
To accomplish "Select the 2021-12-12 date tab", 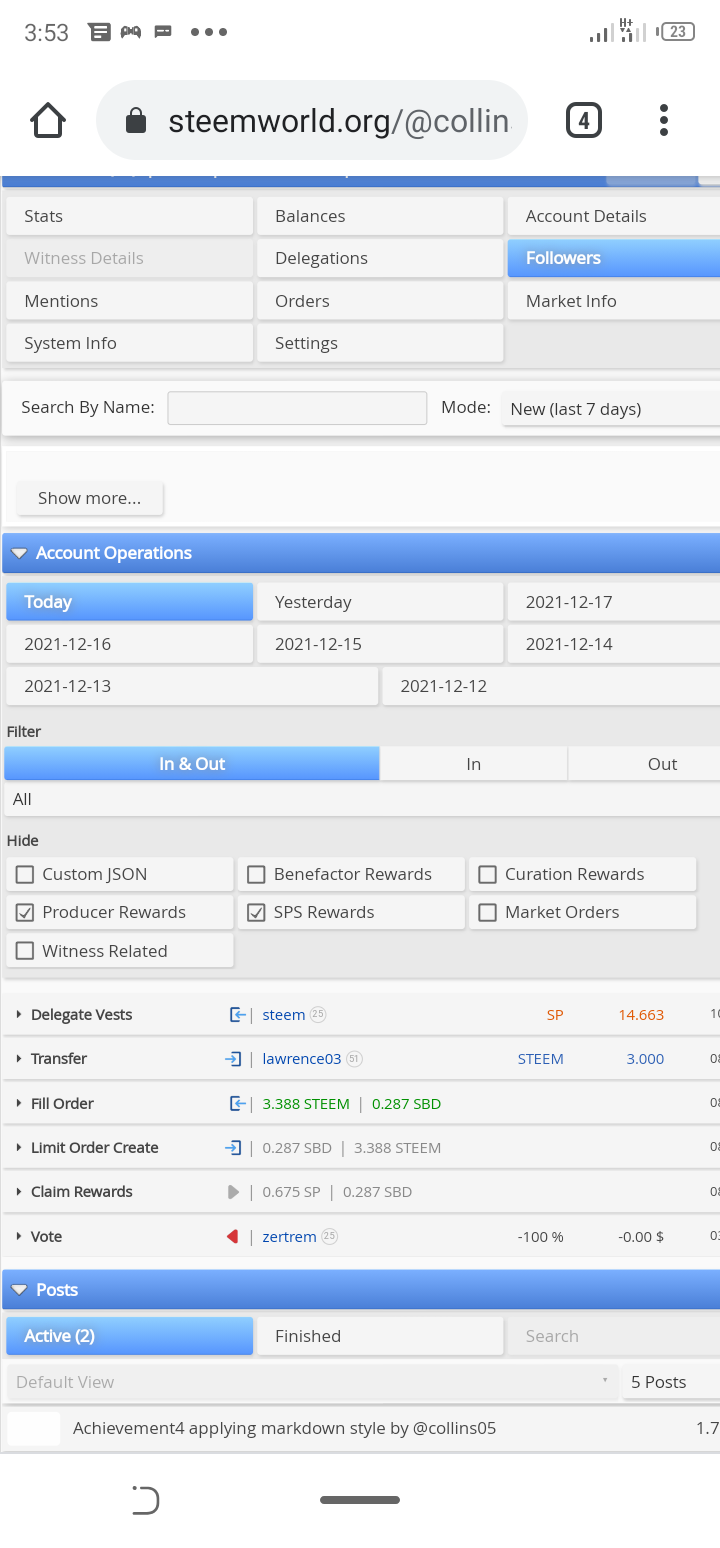I will pos(551,686).
